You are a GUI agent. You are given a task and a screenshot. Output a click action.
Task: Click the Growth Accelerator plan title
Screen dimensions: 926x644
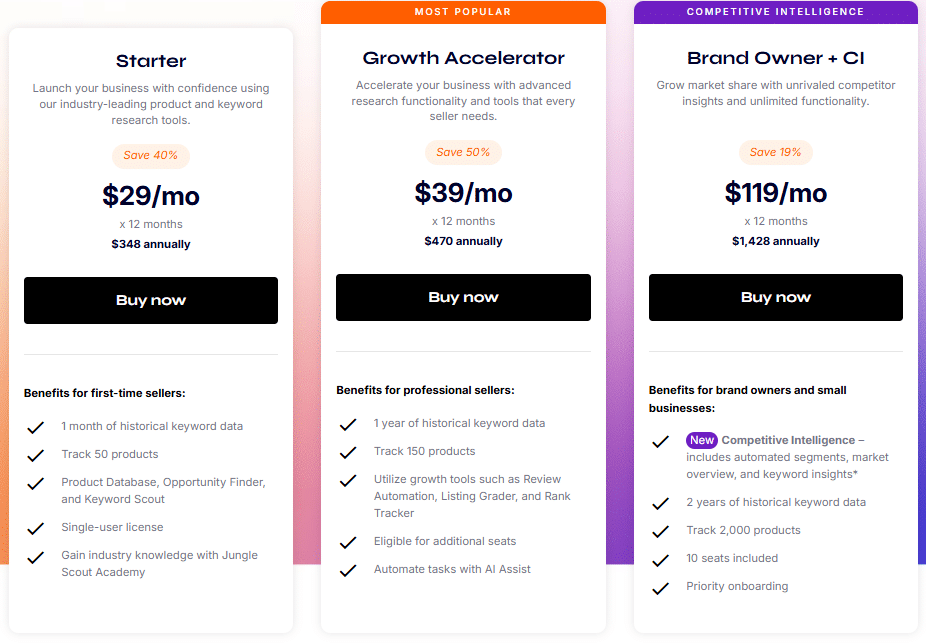point(463,58)
